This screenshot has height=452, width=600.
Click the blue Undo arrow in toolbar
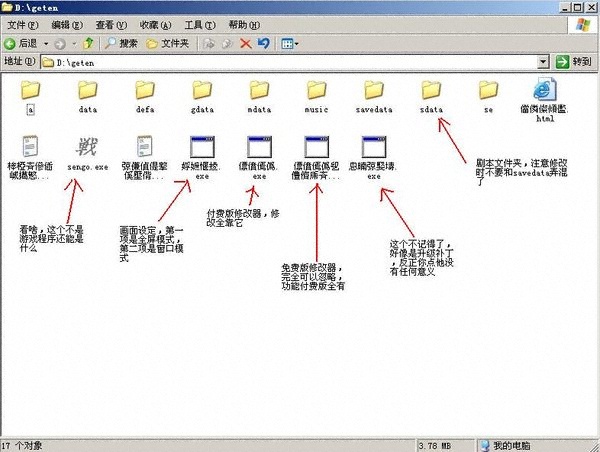263,44
